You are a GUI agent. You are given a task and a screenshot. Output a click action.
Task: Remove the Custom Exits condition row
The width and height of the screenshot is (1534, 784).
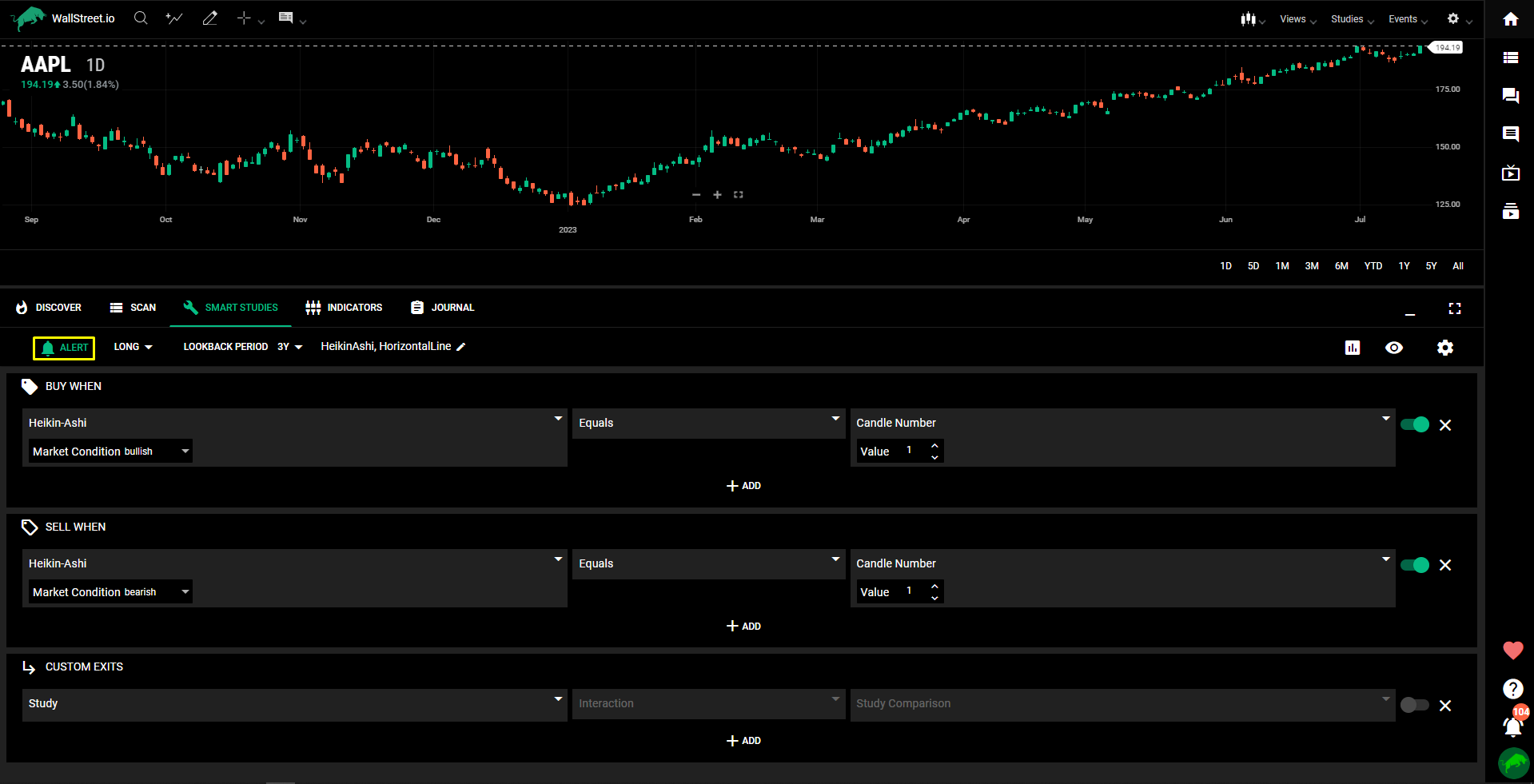point(1445,706)
